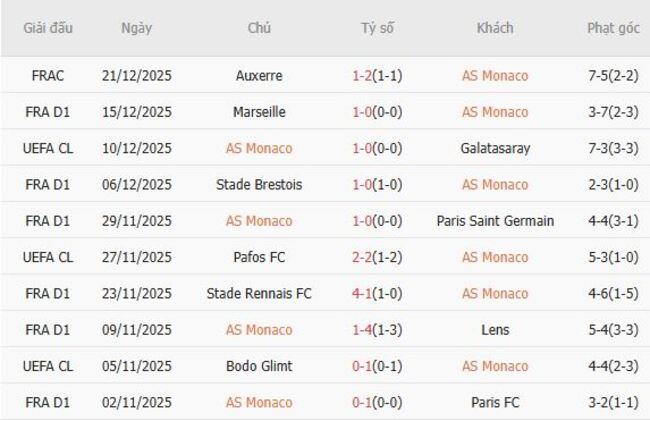Click Galatasaray in the away column
Image resolution: width=650 pixels, height=421 pixels.
pyautogui.click(x=495, y=148)
